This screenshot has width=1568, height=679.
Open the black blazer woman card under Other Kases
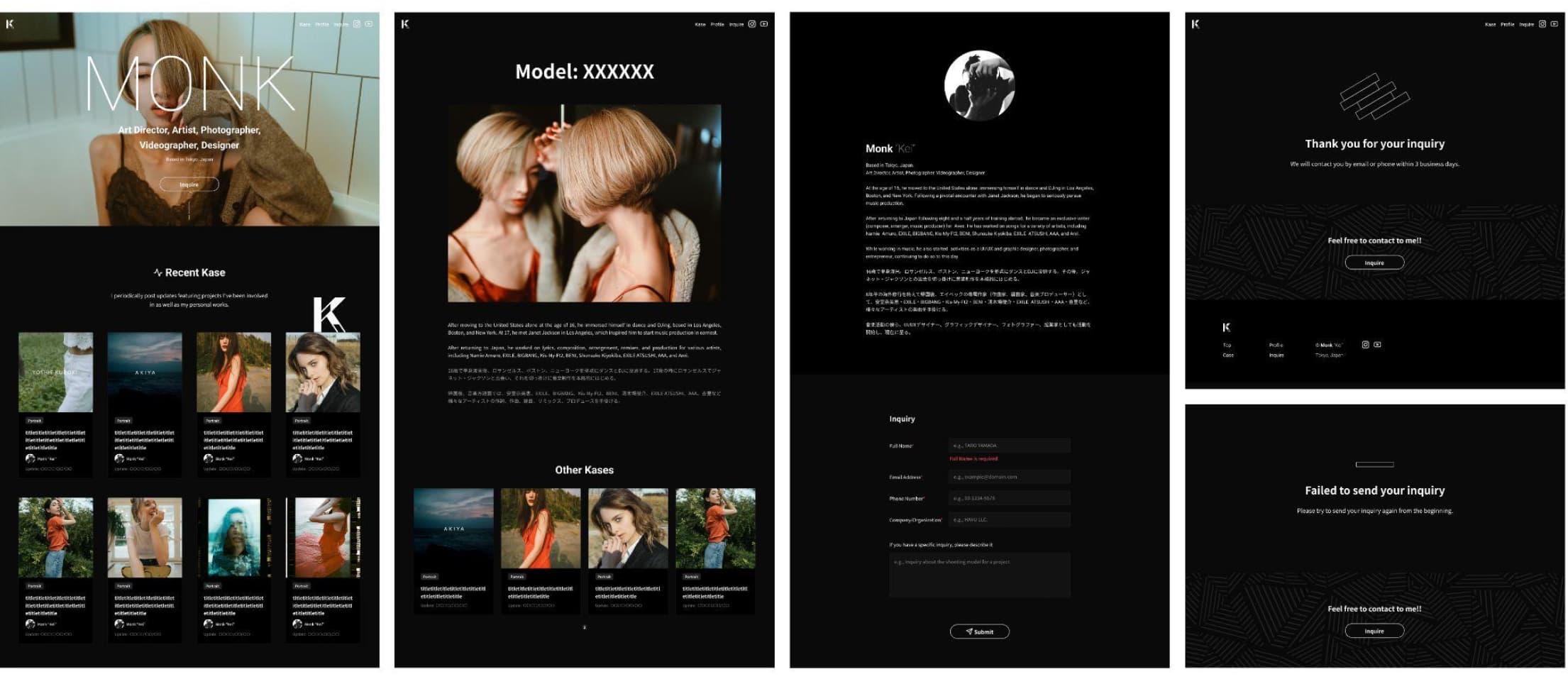click(x=628, y=551)
